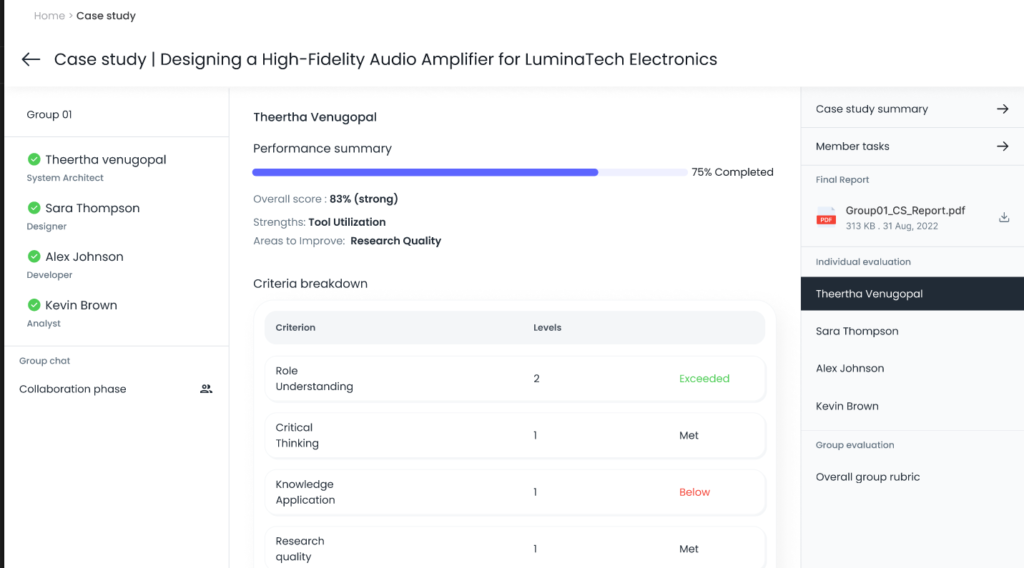Image resolution: width=1024 pixels, height=568 pixels.
Task: Download the Group01_CS_Report.pdf file
Action: [1004, 218]
